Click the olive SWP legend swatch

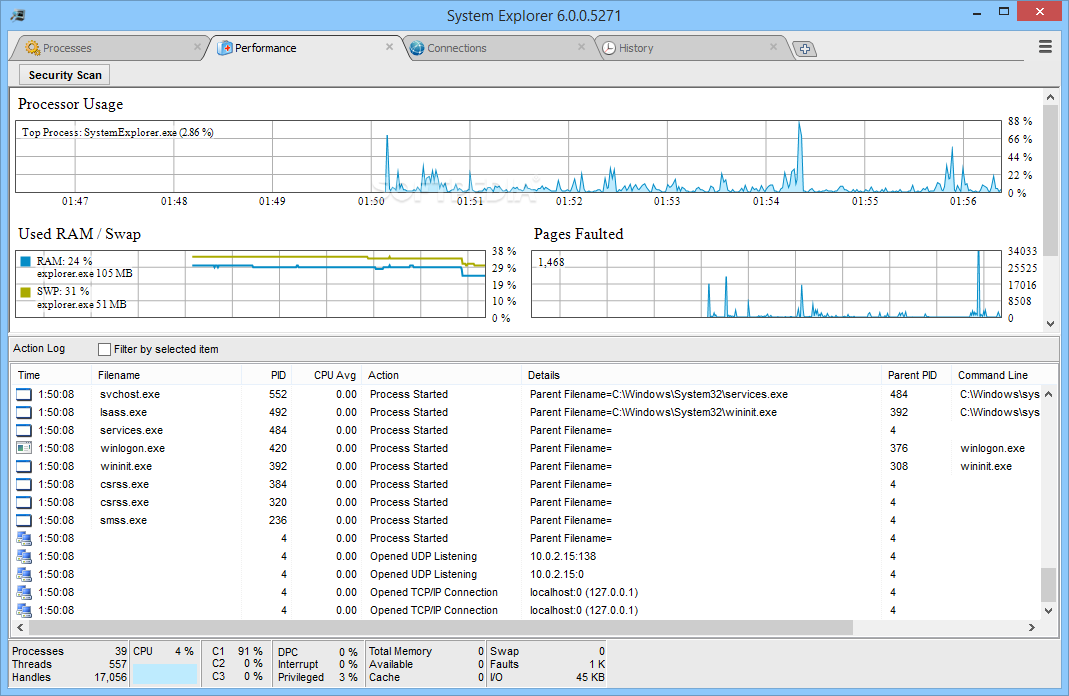tap(26, 292)
